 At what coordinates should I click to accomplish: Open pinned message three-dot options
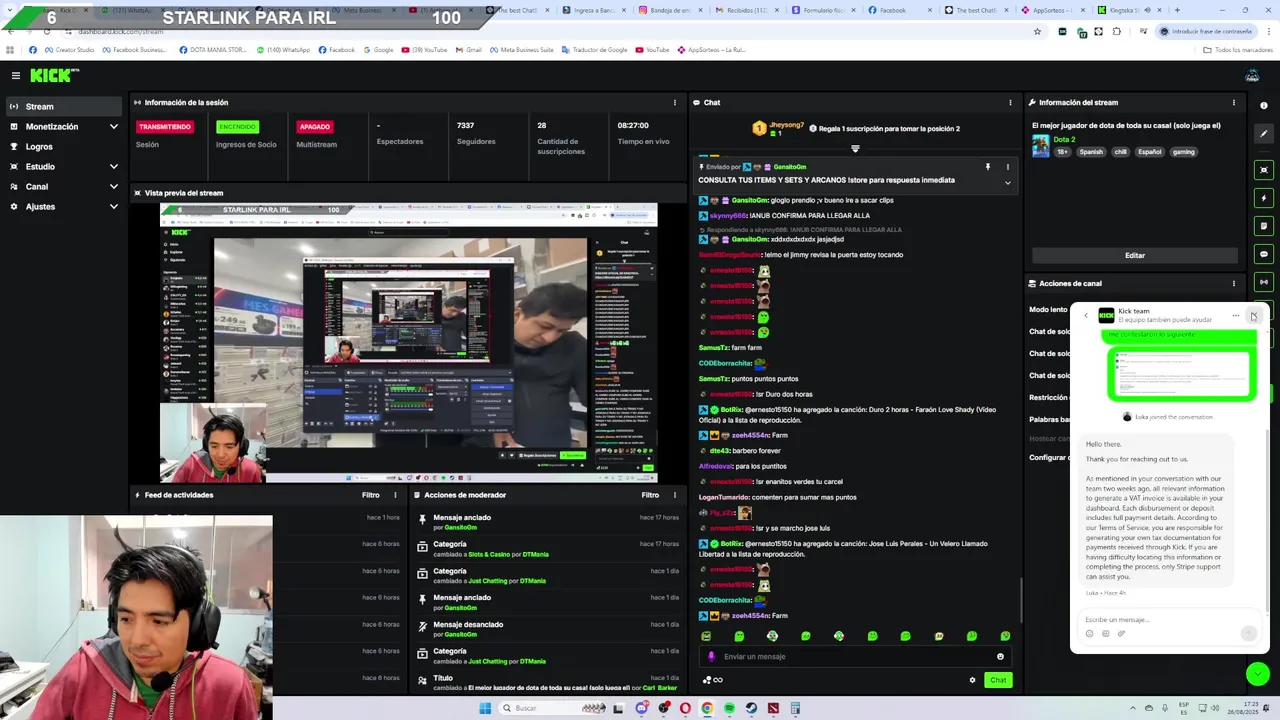(x=1007, y=167)
